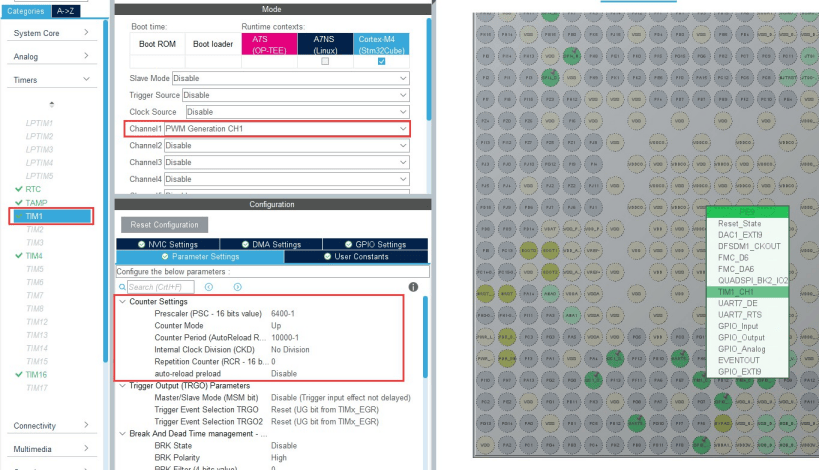The height and width of the screenshot is (470, 820).
Task: Select RTC in the timers list
Action: pyautogui.click(x=33, y=189)
